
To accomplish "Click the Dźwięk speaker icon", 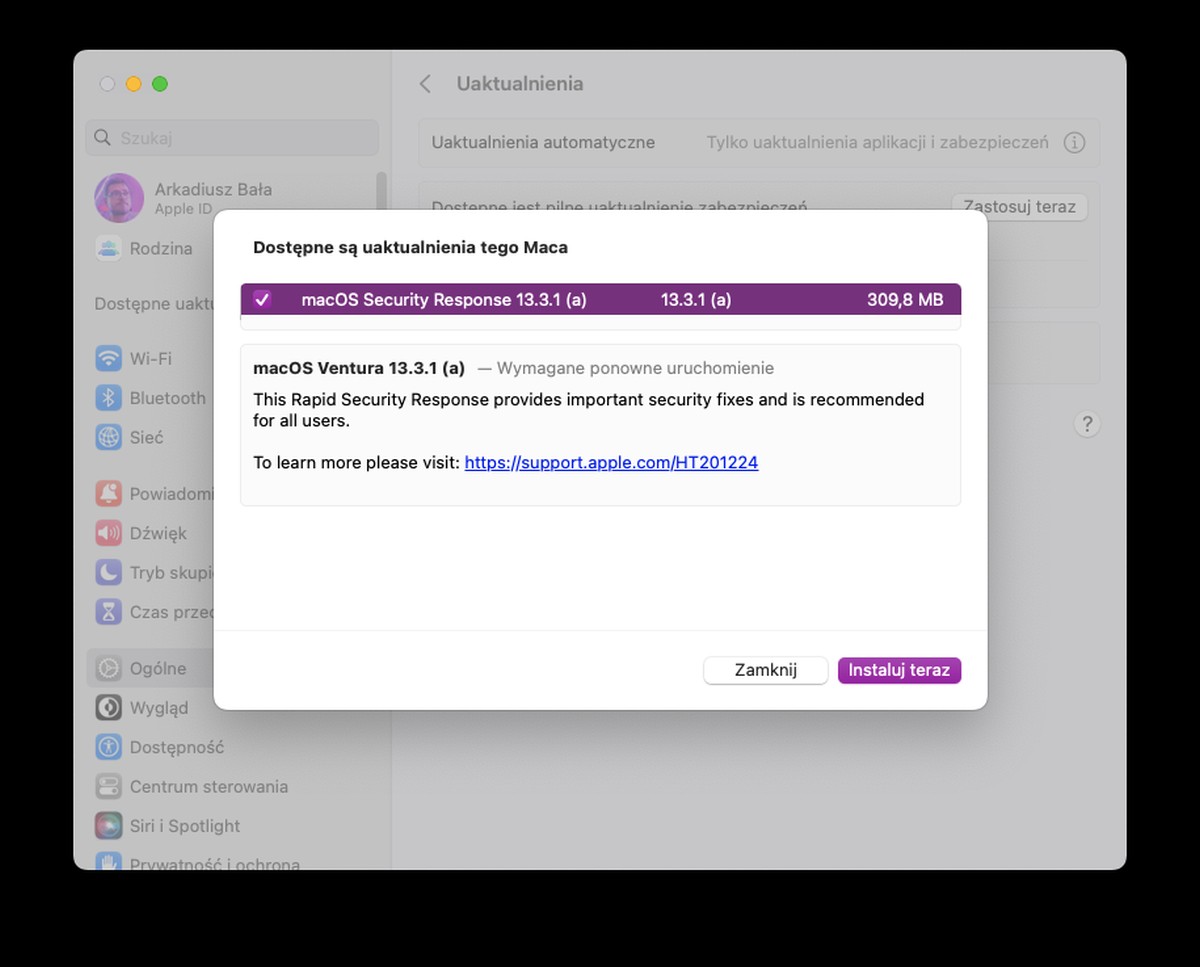I will point(108,533).
